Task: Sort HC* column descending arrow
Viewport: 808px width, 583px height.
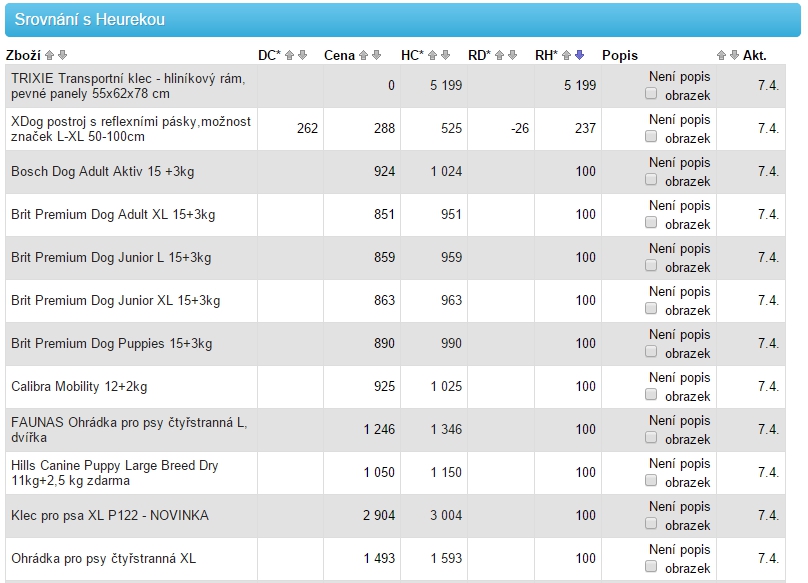Action: coord(445,56)
